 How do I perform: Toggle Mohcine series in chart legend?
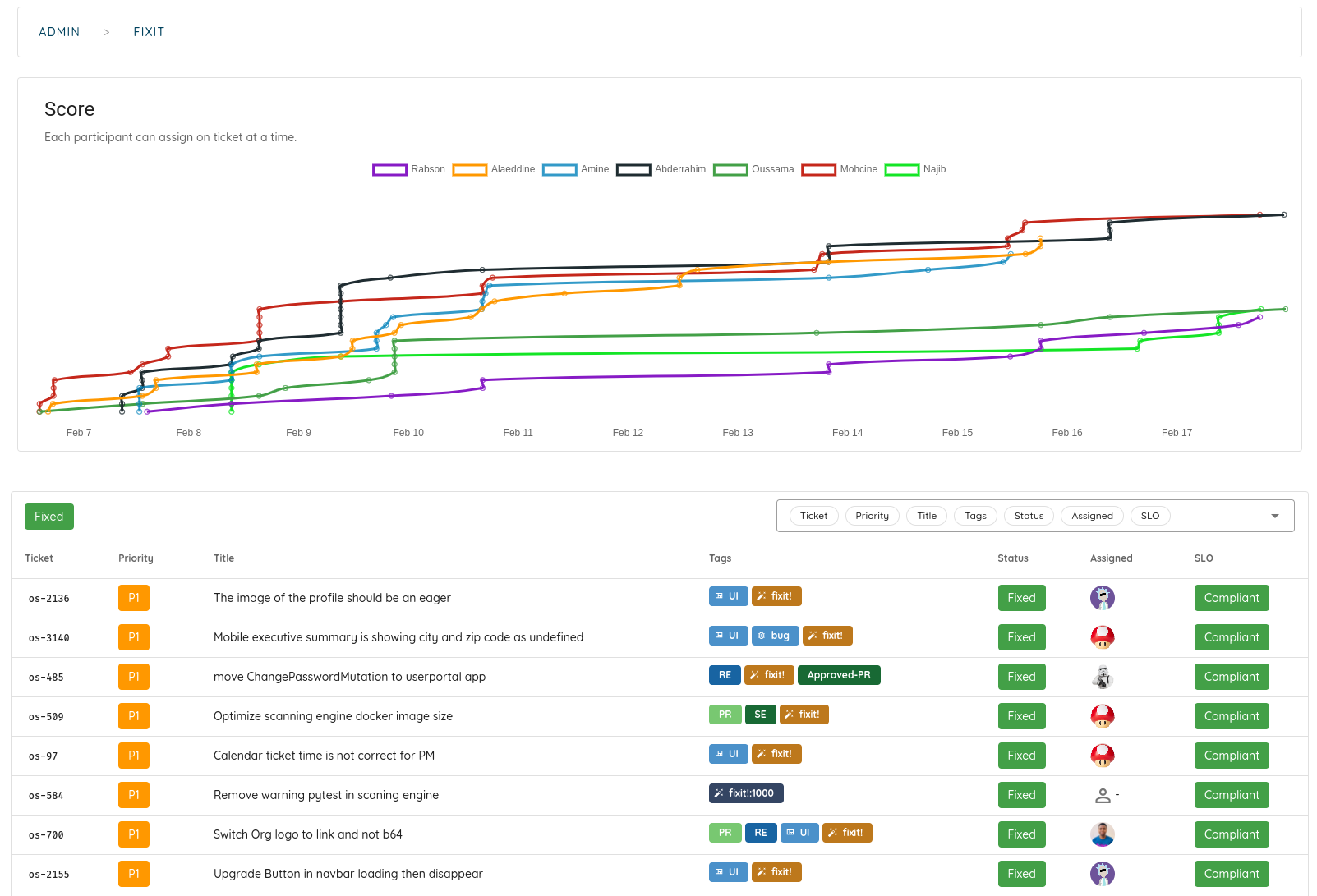pyautogui.click(x=840, y=169)
